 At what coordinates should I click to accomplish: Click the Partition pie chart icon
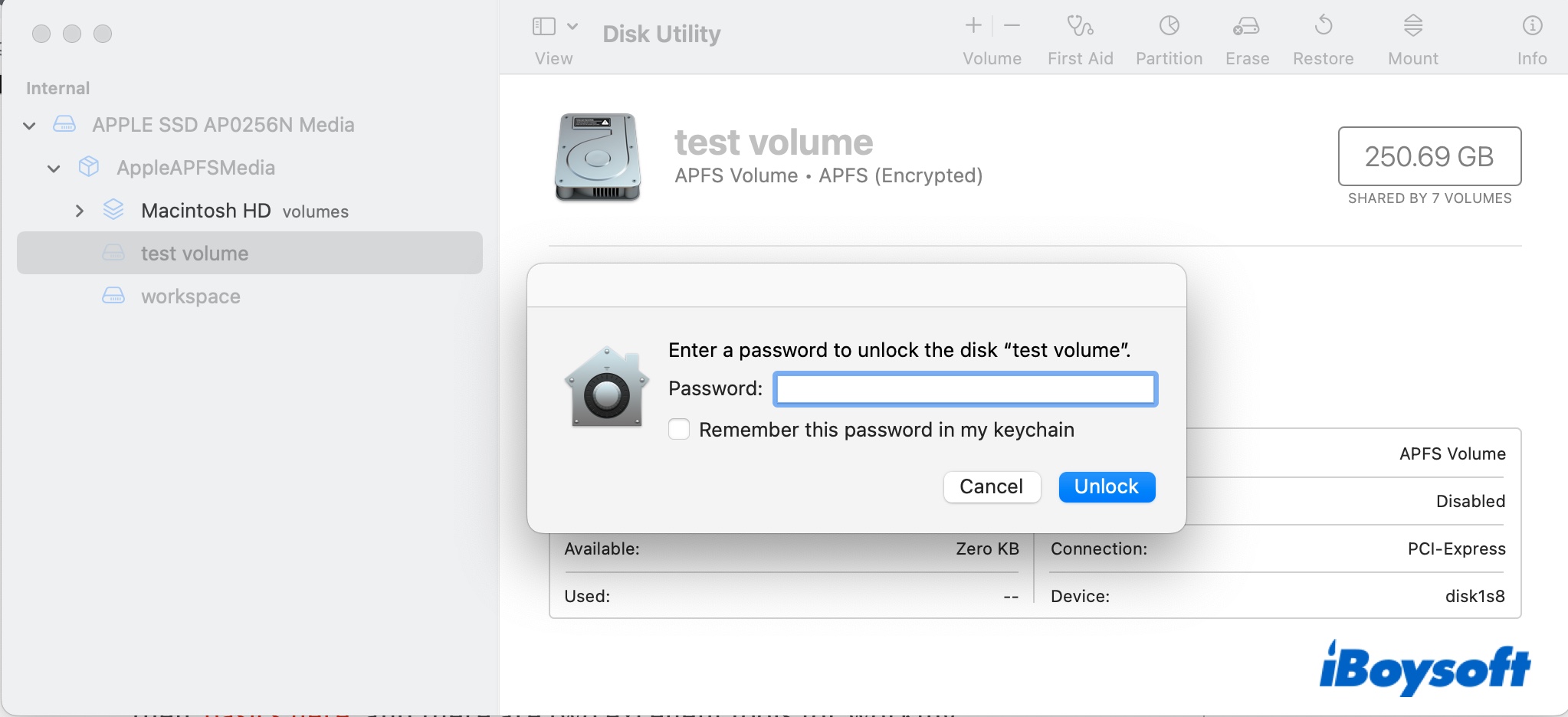pos(1169,27)
